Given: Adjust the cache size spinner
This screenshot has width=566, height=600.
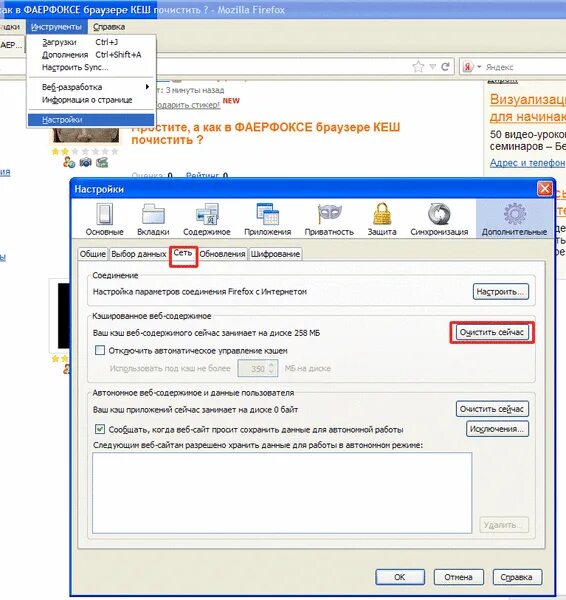Looking at the screenshot, I should coord(271,368).
